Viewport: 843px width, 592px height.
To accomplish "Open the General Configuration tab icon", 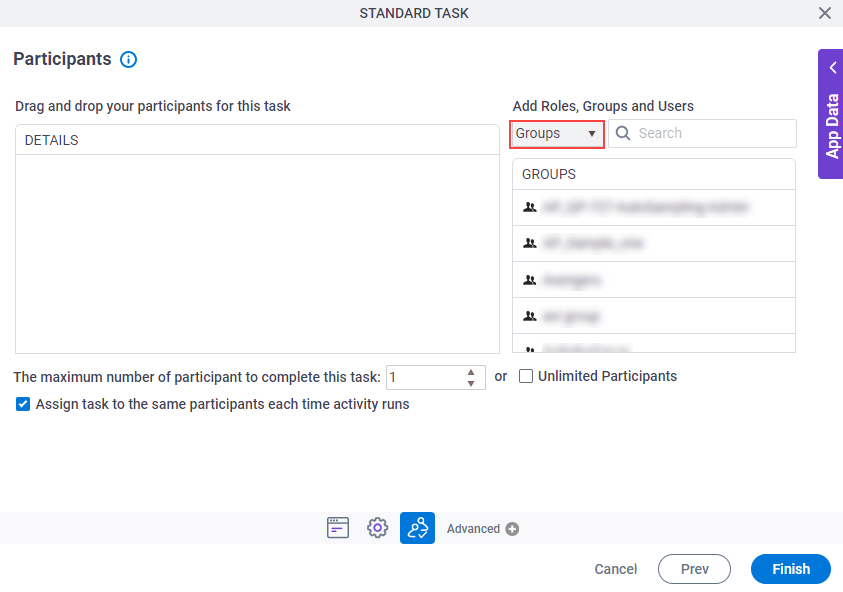I will pyautogui.click(x=338, y=528).
